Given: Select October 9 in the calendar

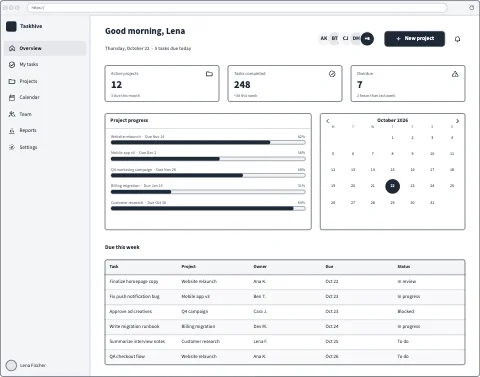Looking at the screenshot, I should click(x=412, y=154).
